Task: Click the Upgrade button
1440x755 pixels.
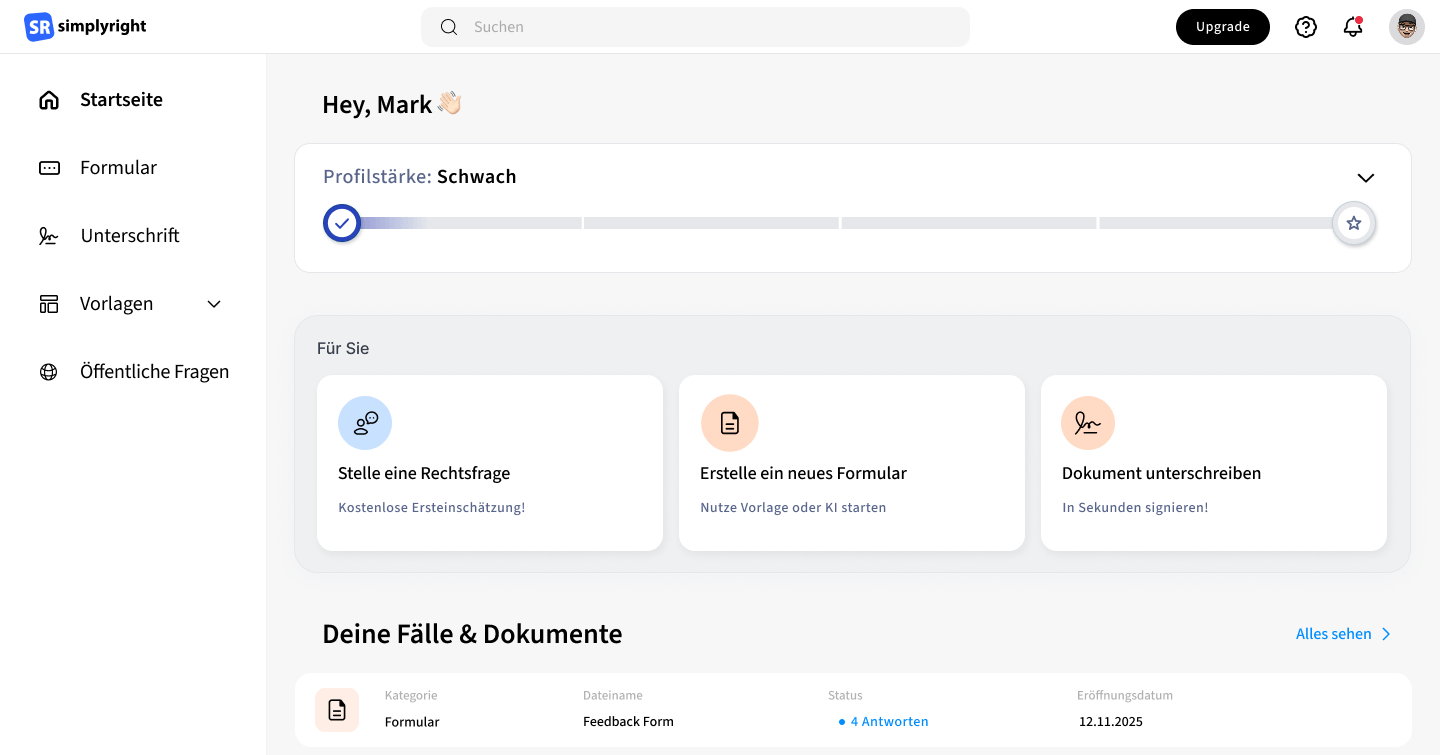Action: (1222, 27)
